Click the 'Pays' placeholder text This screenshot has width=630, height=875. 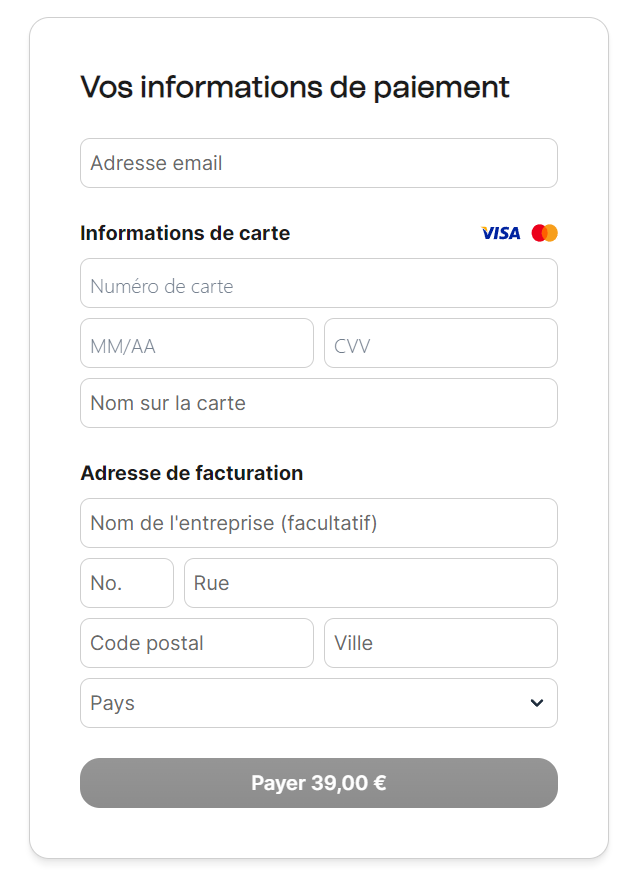pyautogui.click(x=112, y=703)
